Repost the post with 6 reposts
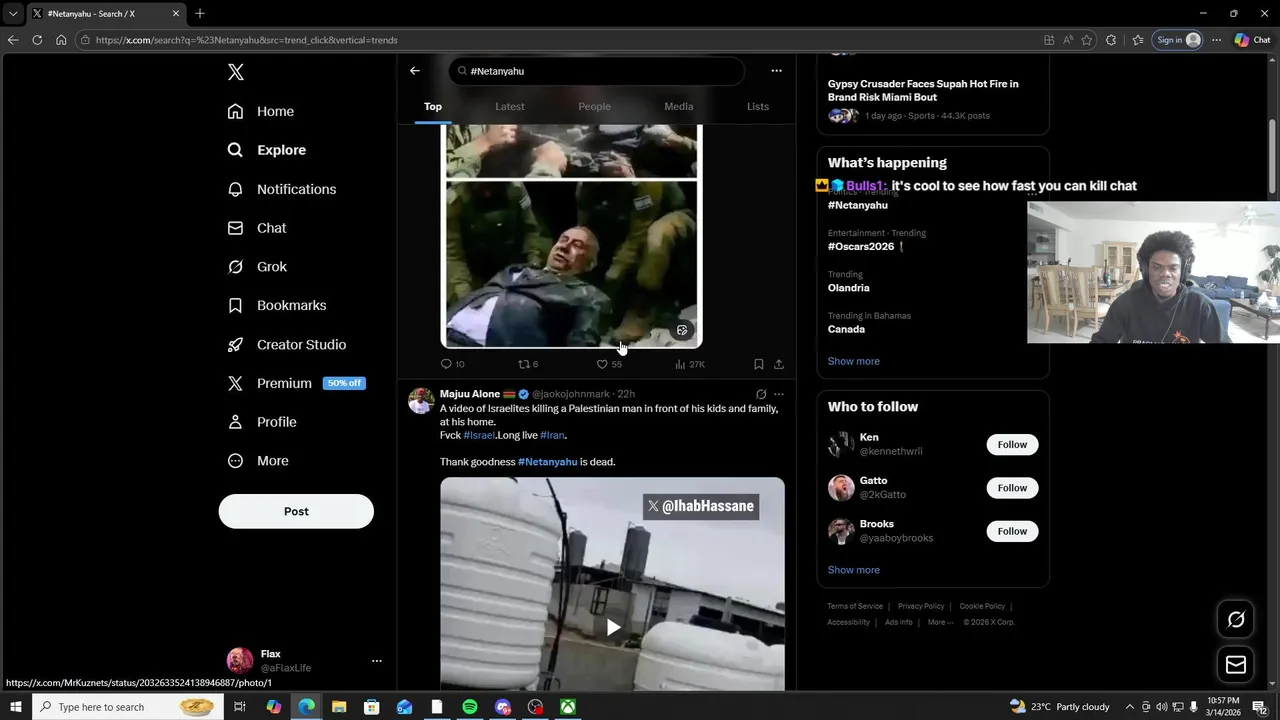 point(528,364)
